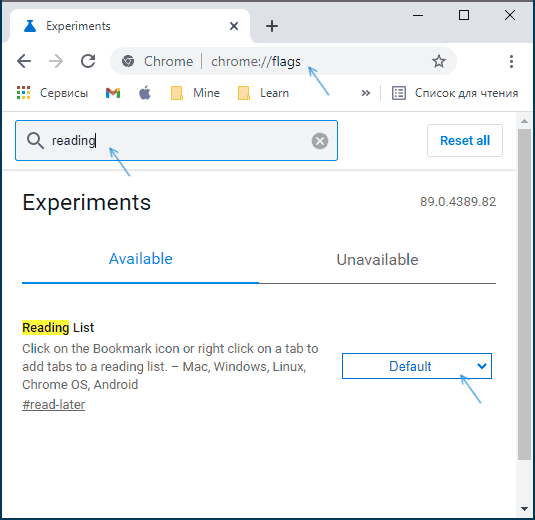Open the Gmail bookmark icon
Screen dimensions: 535x520
pyautogui.click(x=113, y=93)
